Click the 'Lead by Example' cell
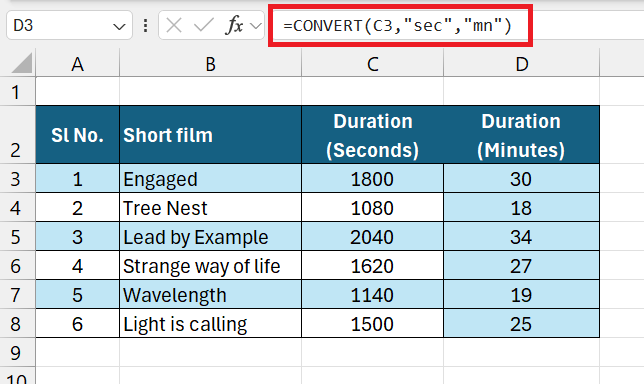The image size is (644, 384). tap(210, 237)
